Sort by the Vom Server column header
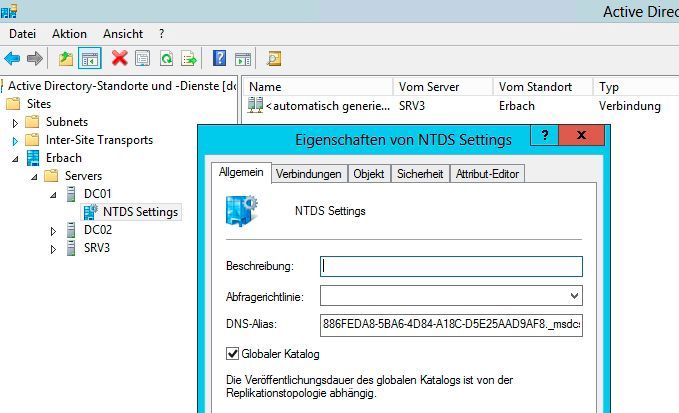The width and height of the screenshot is (679, 413). tap(443, 87)
